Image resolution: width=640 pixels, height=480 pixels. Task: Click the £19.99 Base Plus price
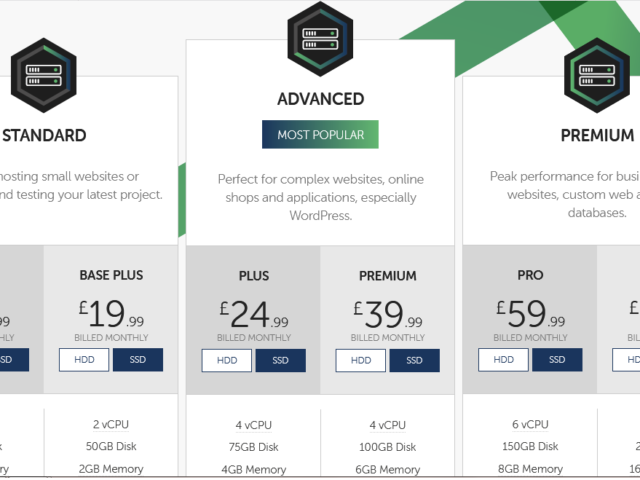point(111,313)
